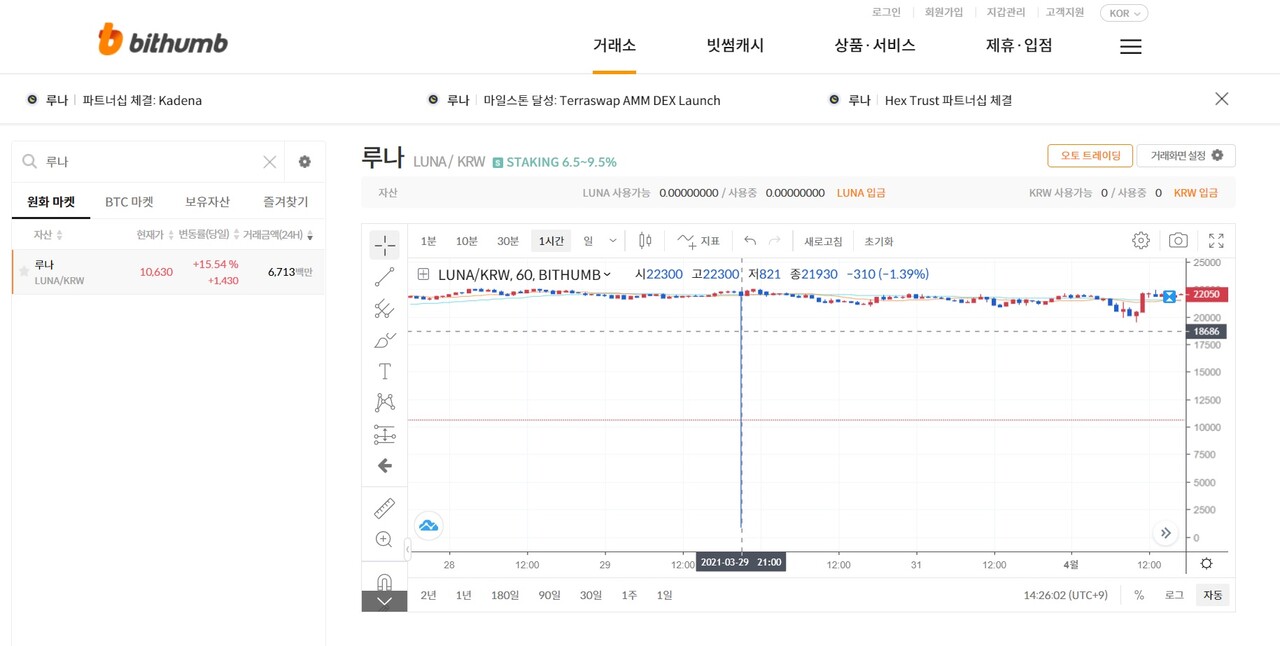Toggle 자동 auto scale
The image size is (1280, 646).
1213,595
